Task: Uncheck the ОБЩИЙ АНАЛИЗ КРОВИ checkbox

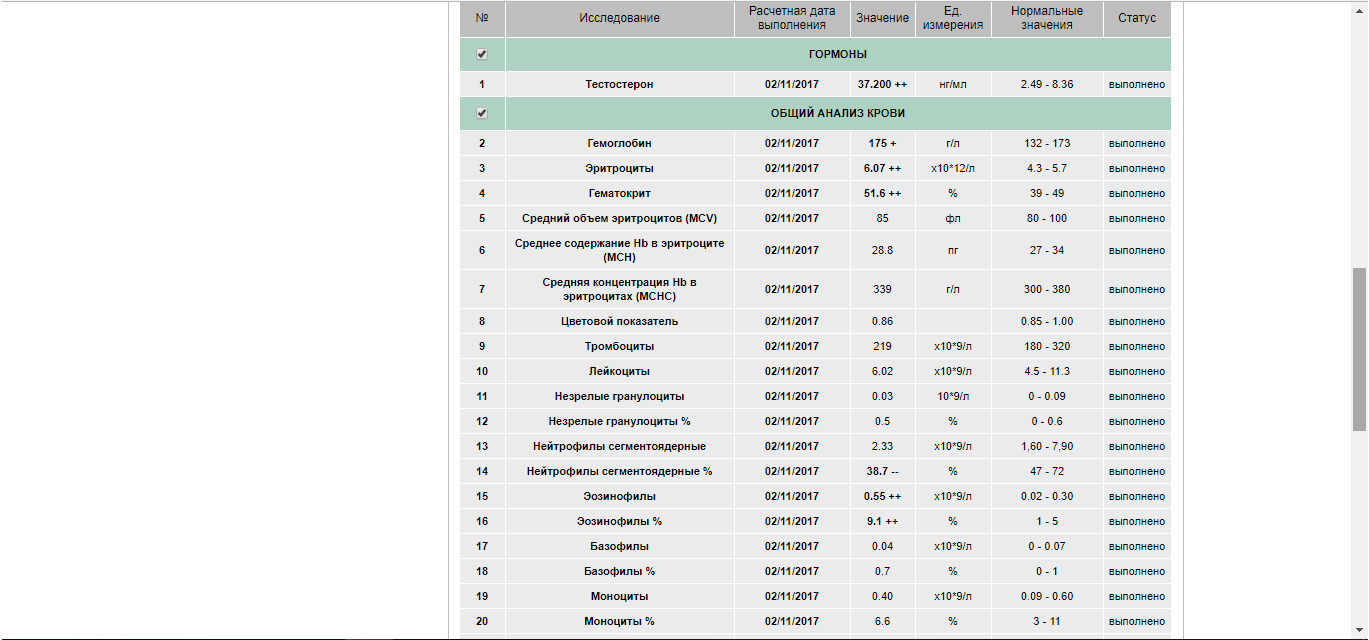Action: tap(482, 113)
